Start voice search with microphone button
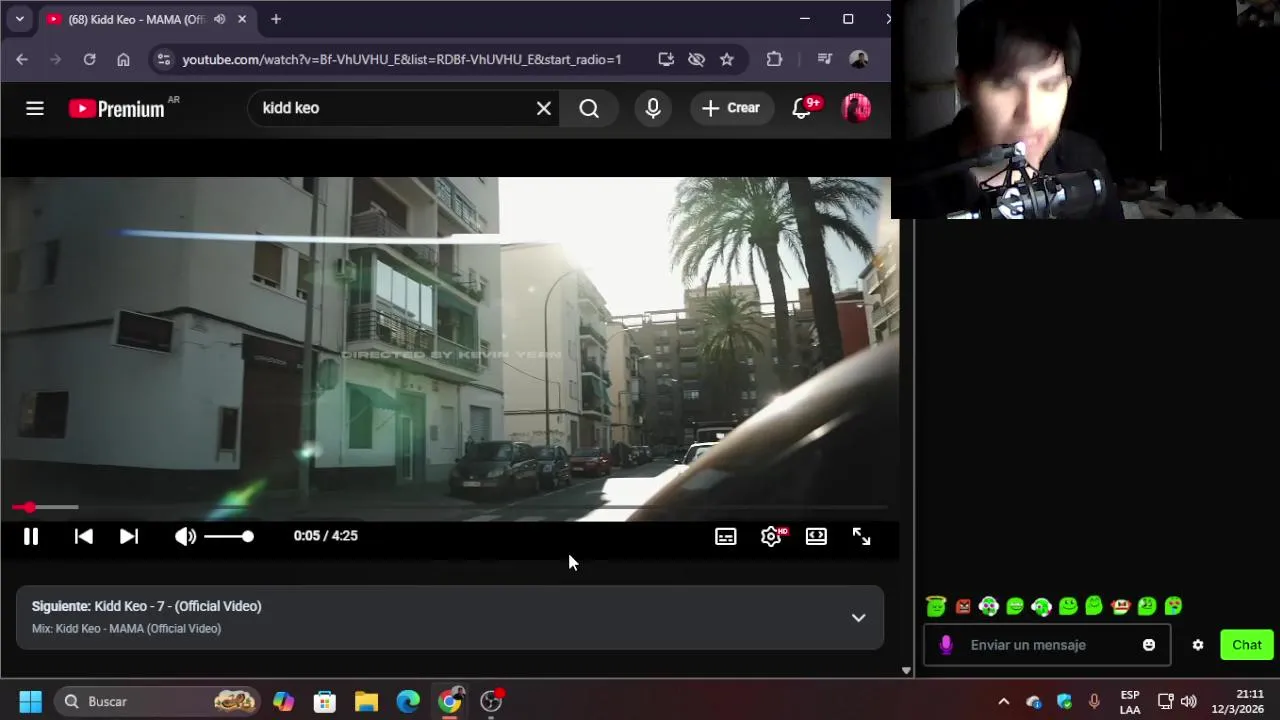The height and width of the screenshot is (720, 1280). pos(653,108)
